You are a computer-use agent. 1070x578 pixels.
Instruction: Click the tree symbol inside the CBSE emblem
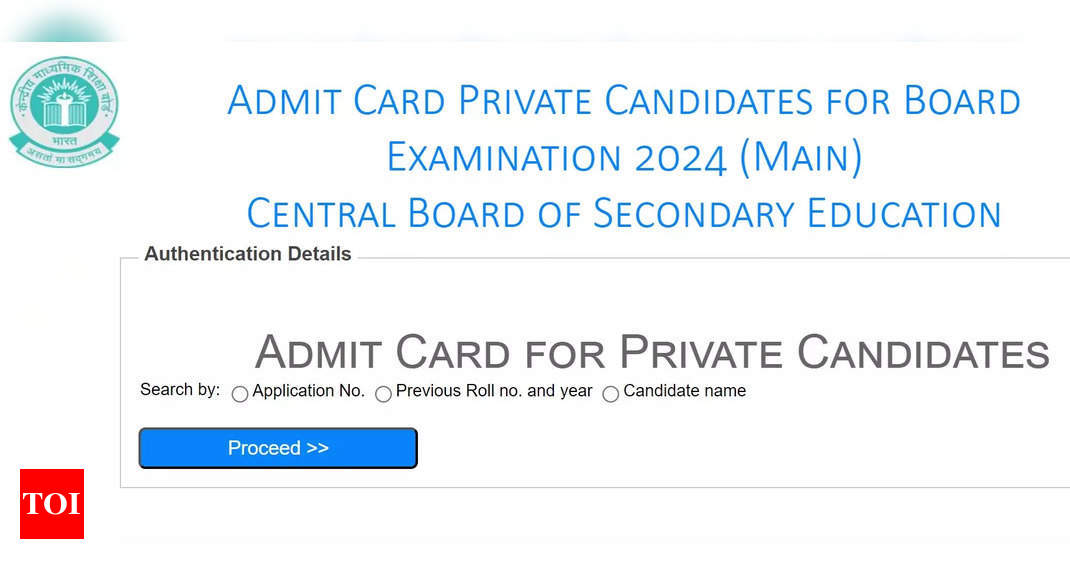pyautogui.click(x=64, y=105)
